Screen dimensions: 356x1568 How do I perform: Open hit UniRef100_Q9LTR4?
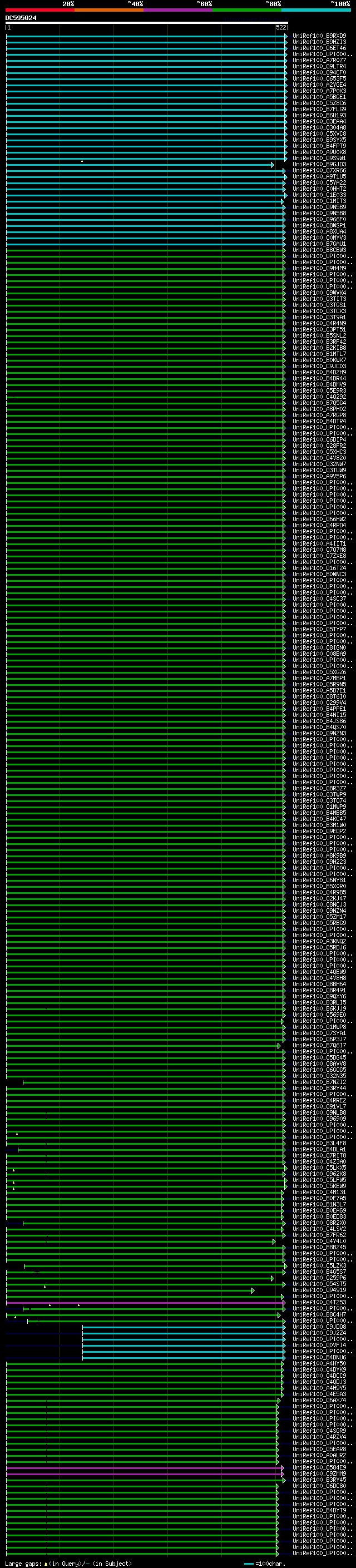pyautogui.click(x=319, y=66)
